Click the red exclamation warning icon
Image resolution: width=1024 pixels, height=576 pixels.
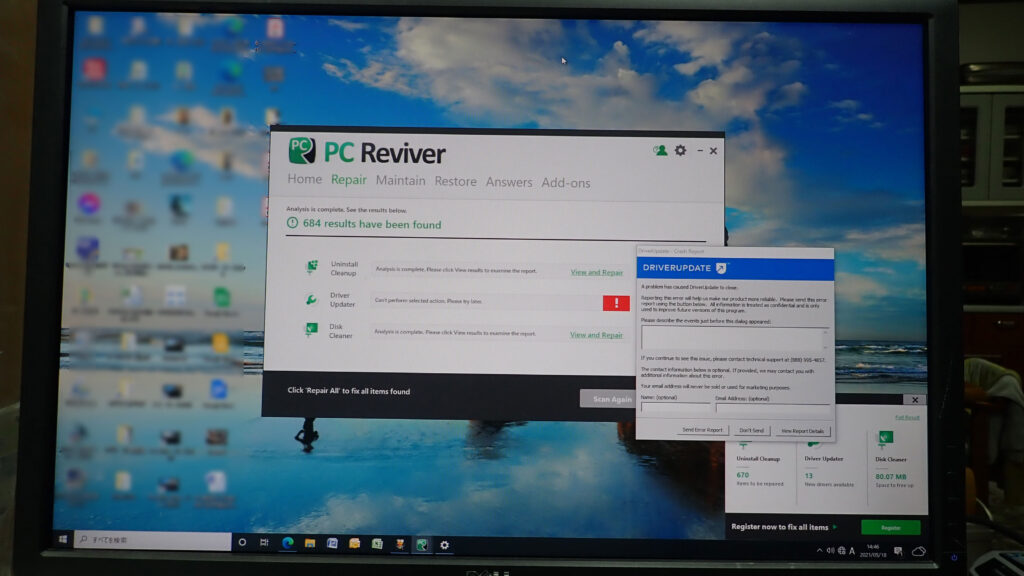616,302
